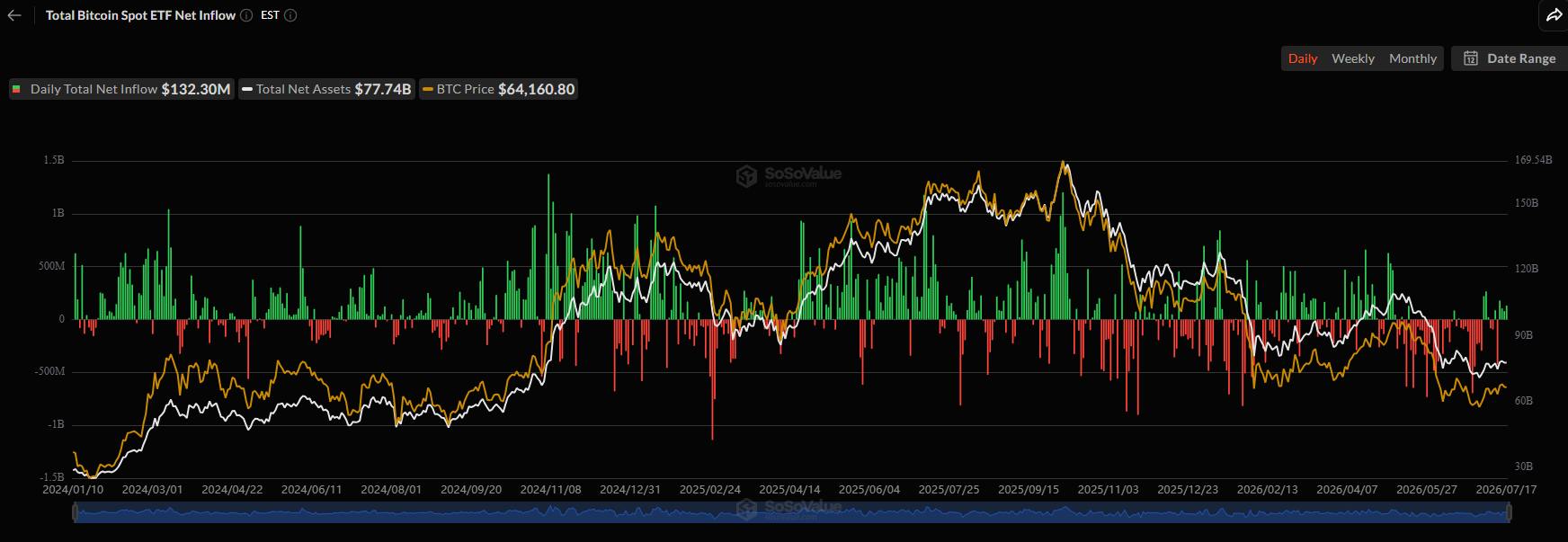The width and height of the screenshot is (1568, 542).
Task: Click the share arrow icon
Action: (1554, 15)
